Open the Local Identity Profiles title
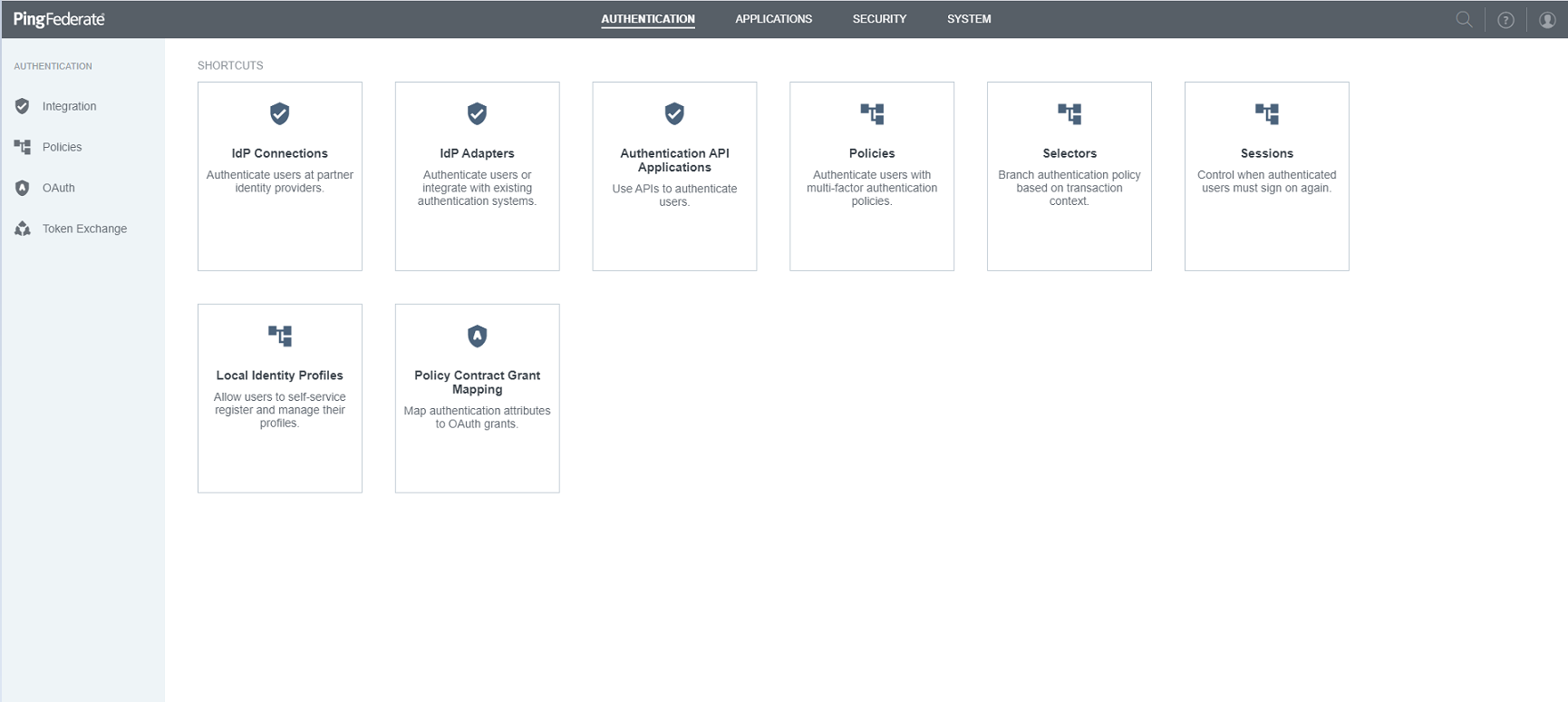 (x=280, y=375)
